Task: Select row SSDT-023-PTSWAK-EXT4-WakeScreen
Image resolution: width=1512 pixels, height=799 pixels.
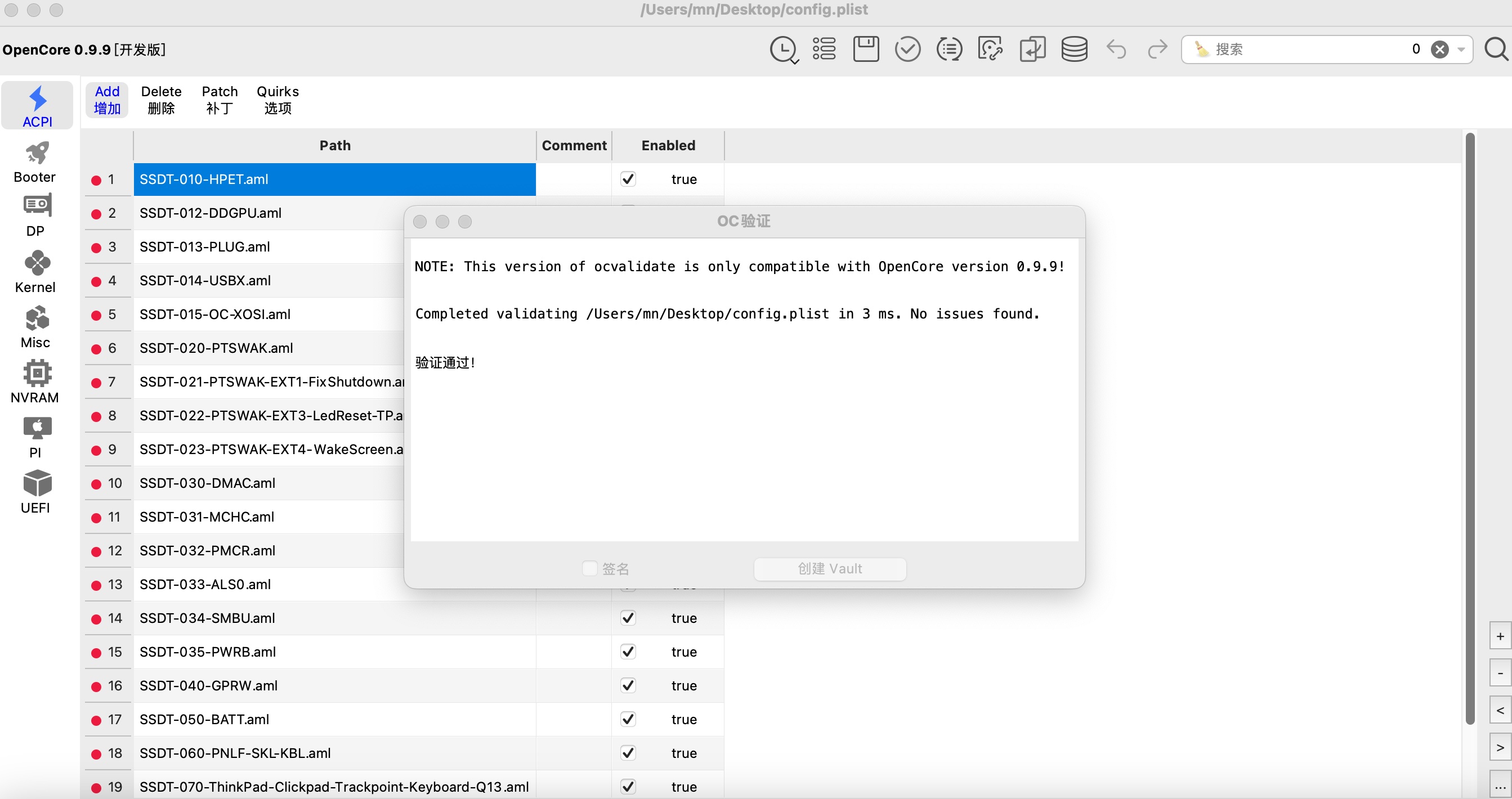Action: (x=269, y=450)
